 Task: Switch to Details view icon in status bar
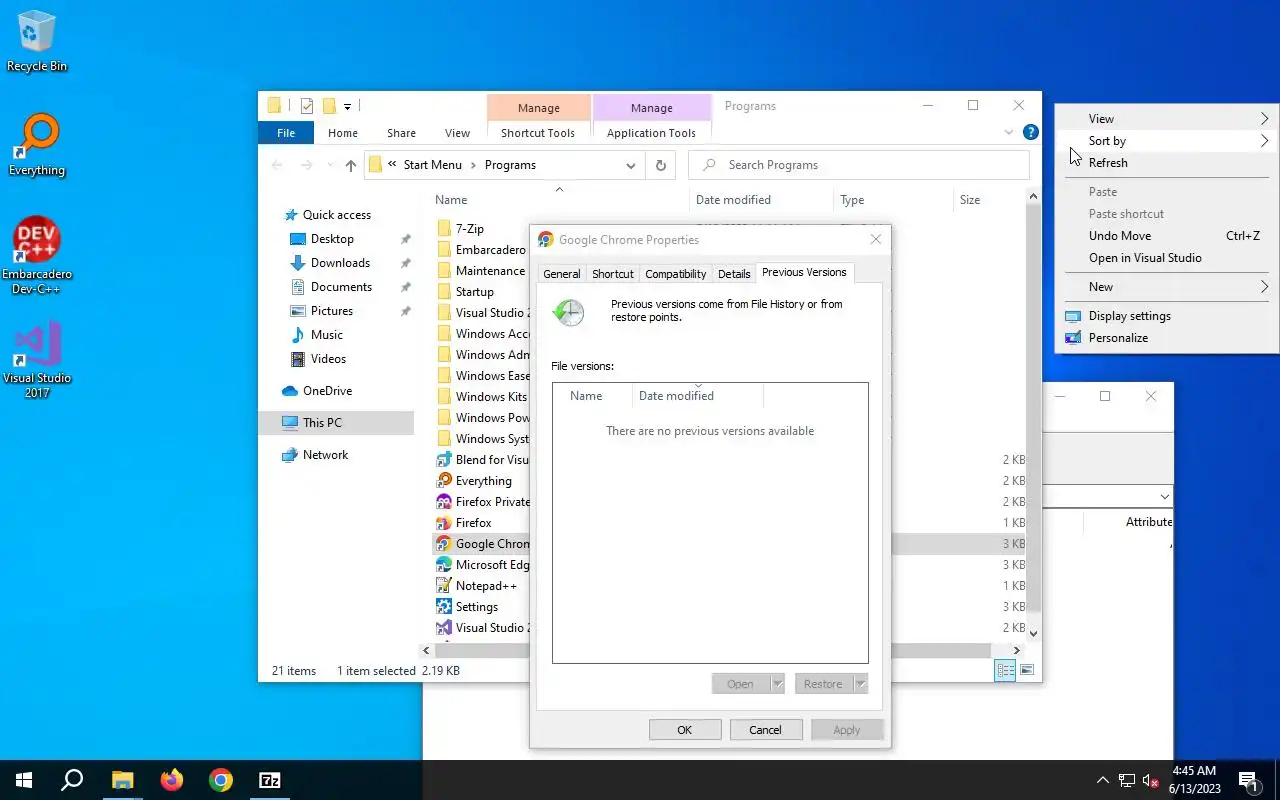tap(1006, 670)
